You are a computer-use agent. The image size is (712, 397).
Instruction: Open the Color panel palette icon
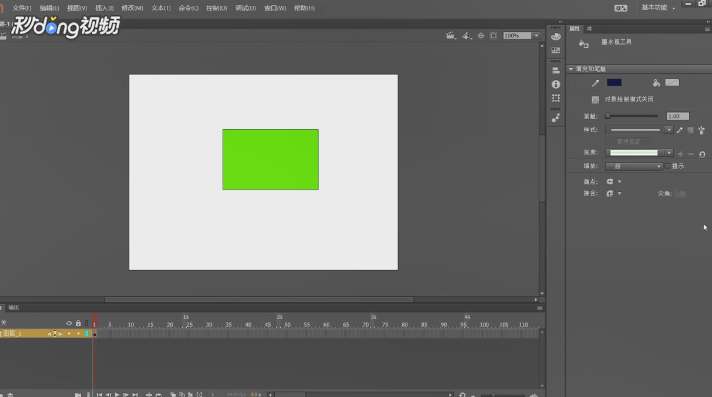click(556, 37)
